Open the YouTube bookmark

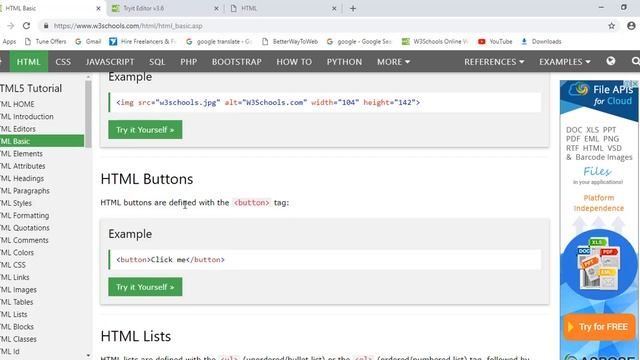tap(495, 42)
